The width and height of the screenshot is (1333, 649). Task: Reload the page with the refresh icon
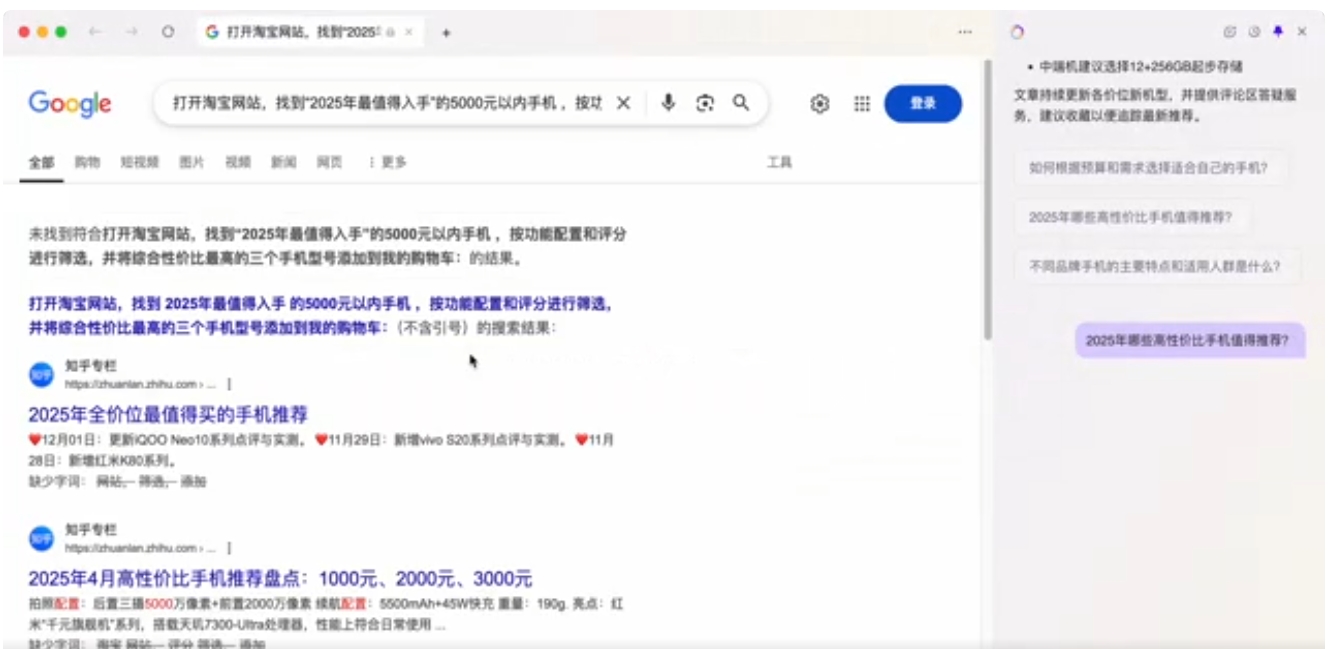click(x=168, y=32)
